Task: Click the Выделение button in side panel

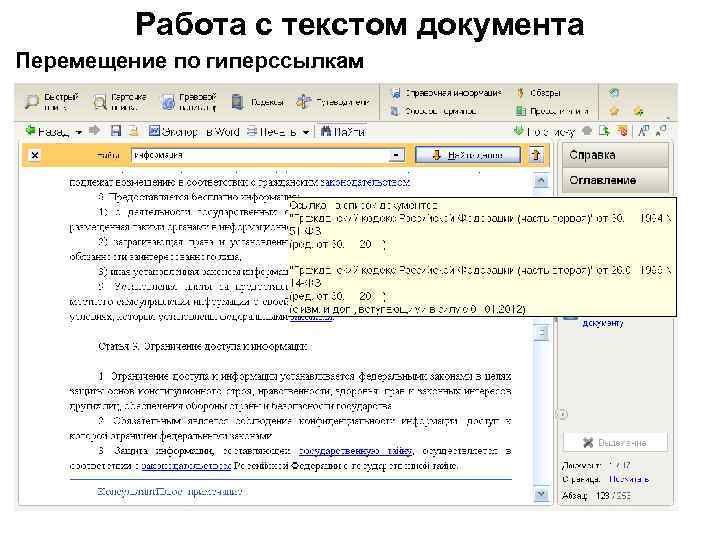Action: pyautogui.click(x=615, y=443)
